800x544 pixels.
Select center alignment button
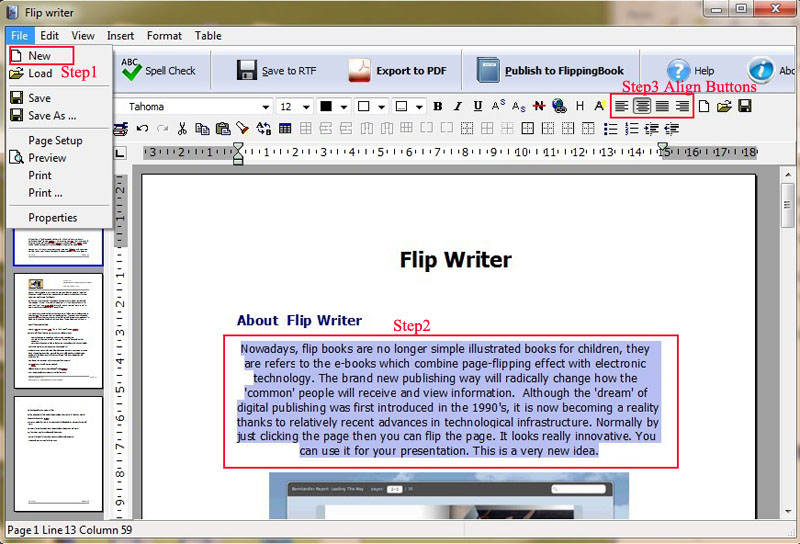(642, 106)
